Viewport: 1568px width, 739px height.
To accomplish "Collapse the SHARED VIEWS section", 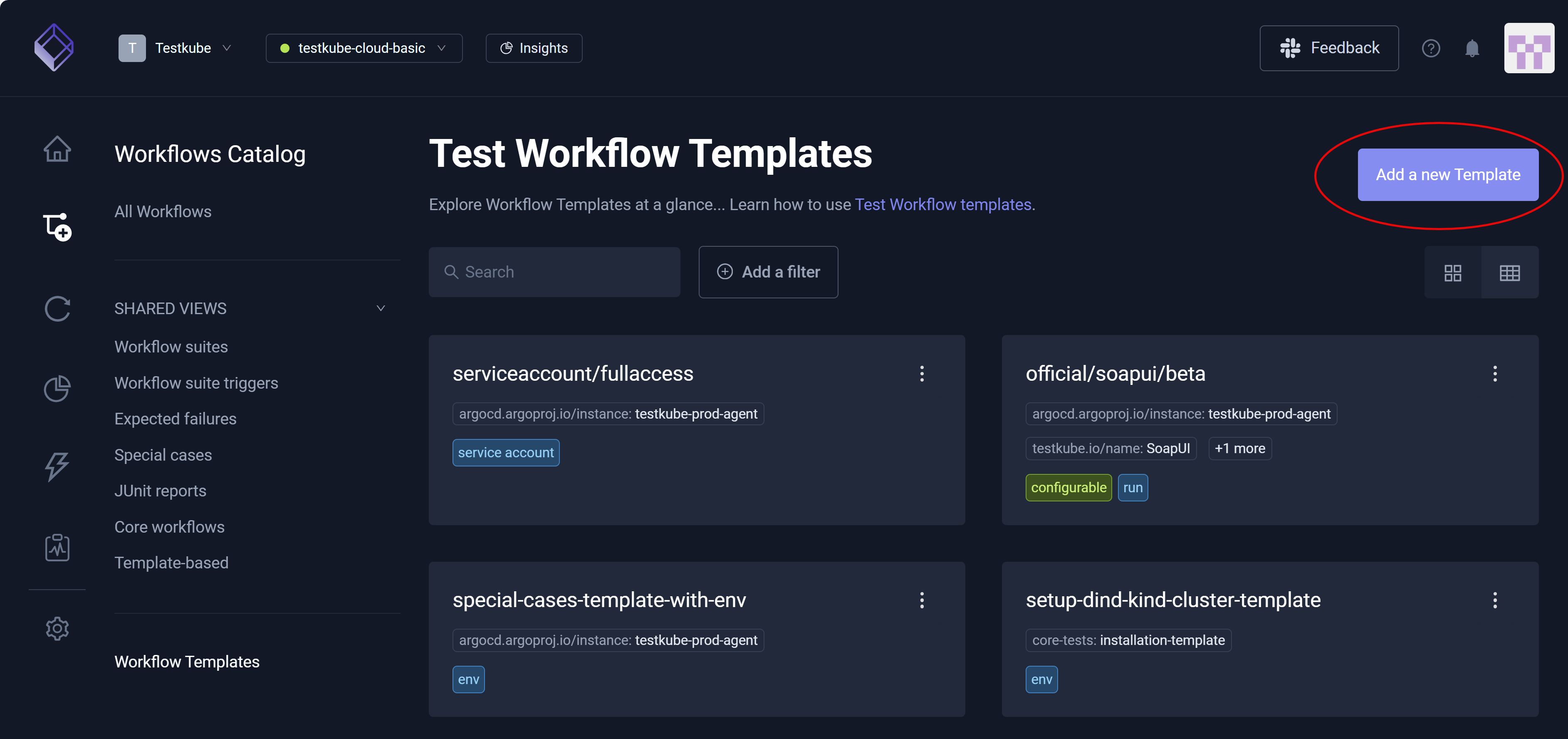I will [381, 308].
